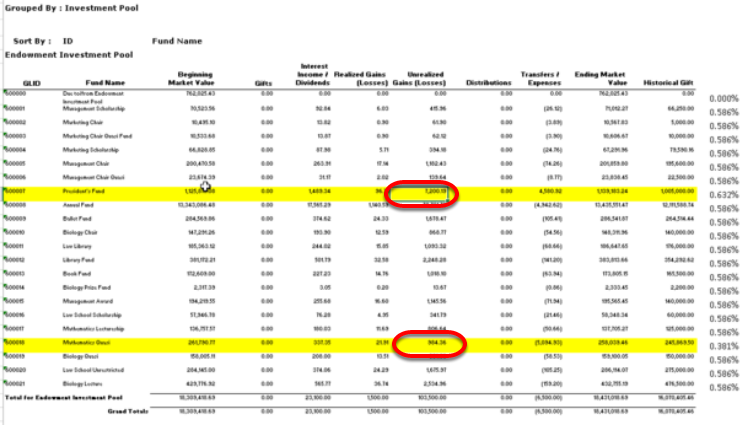748x425 pixels.
Task: Select the 'Grand Totals' label
Action: point(128,411)
